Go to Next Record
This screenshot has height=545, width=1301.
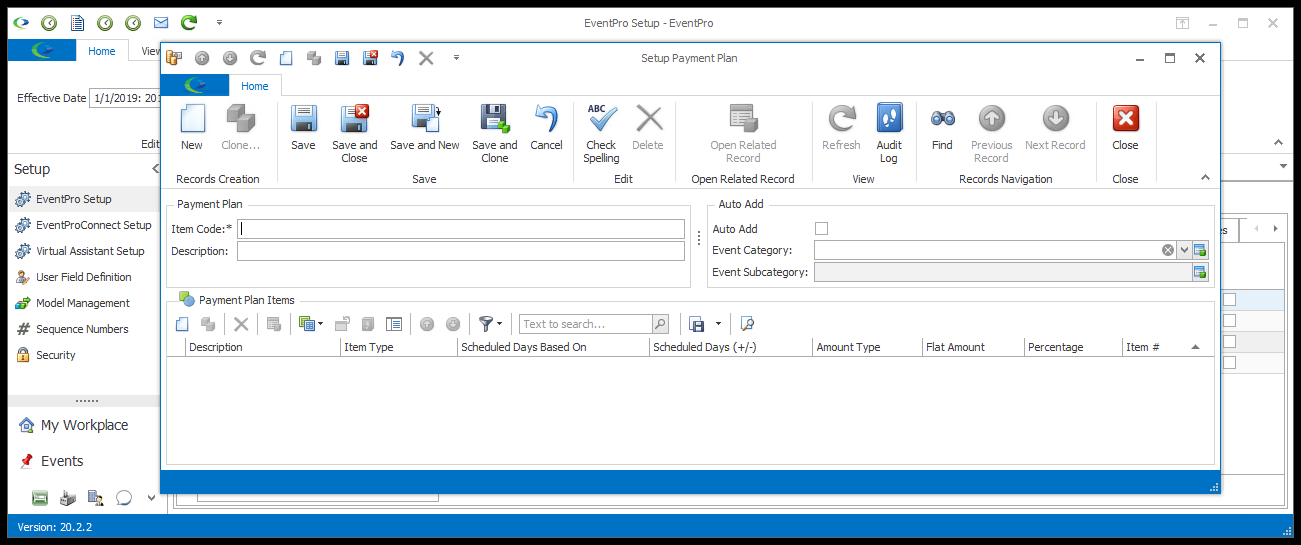pyautogui.click(x=1055, y=128)
